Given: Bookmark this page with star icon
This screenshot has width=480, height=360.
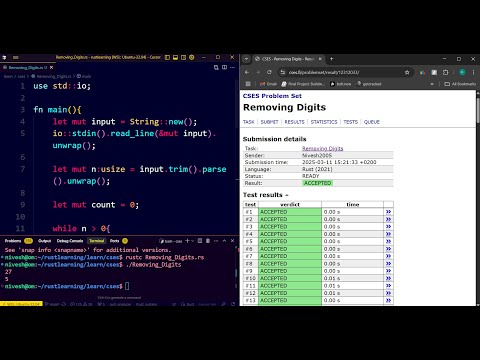Looking at the screenshot, I should coord(407,72).
